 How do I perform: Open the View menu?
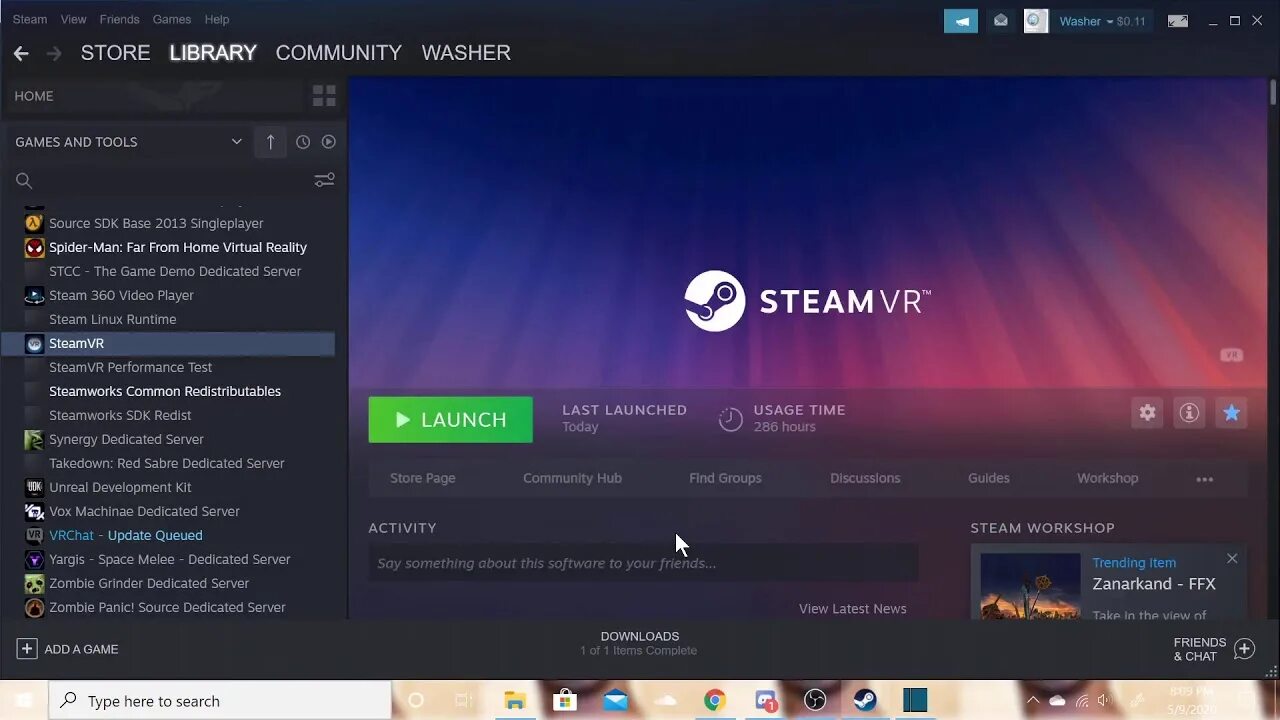(x=73, y=19)
